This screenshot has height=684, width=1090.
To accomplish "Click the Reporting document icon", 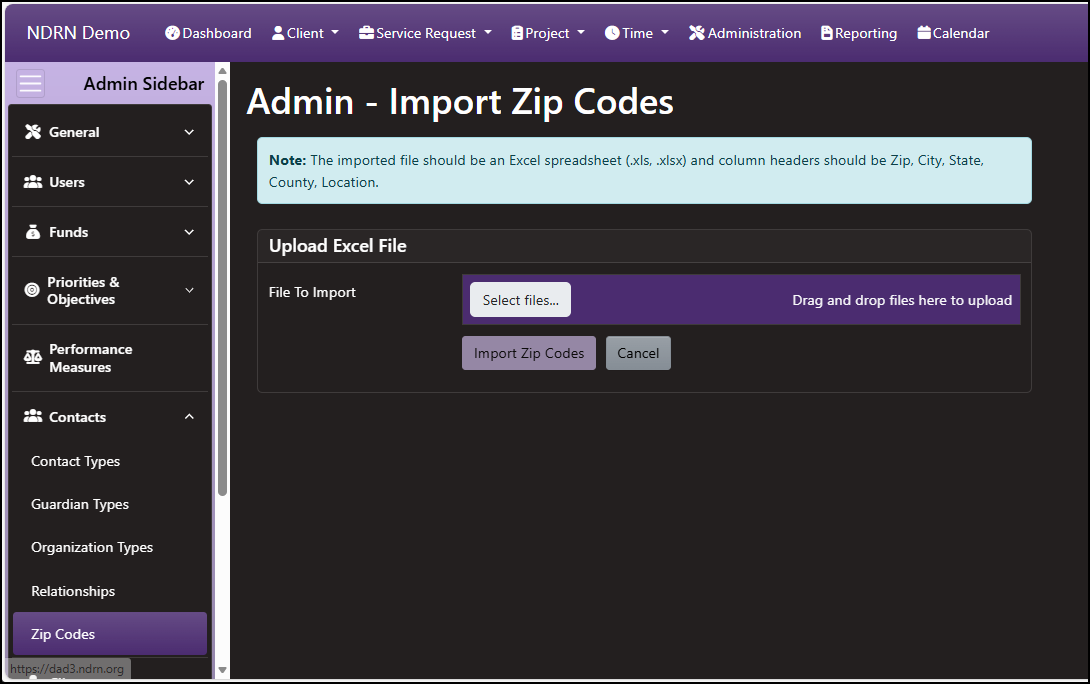I will (827, 33).
